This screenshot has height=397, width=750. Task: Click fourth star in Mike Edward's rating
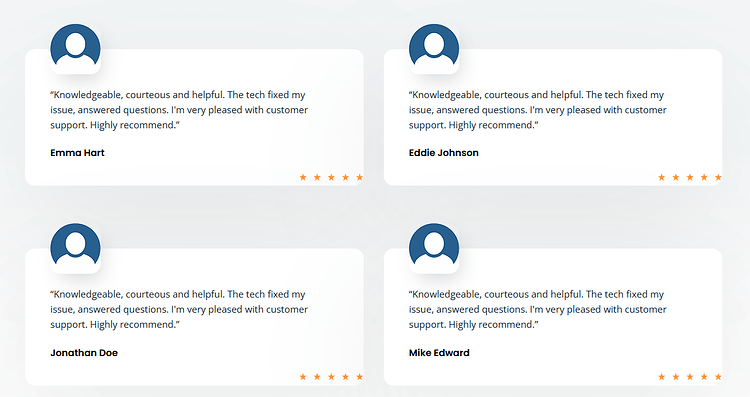[704, 377]
